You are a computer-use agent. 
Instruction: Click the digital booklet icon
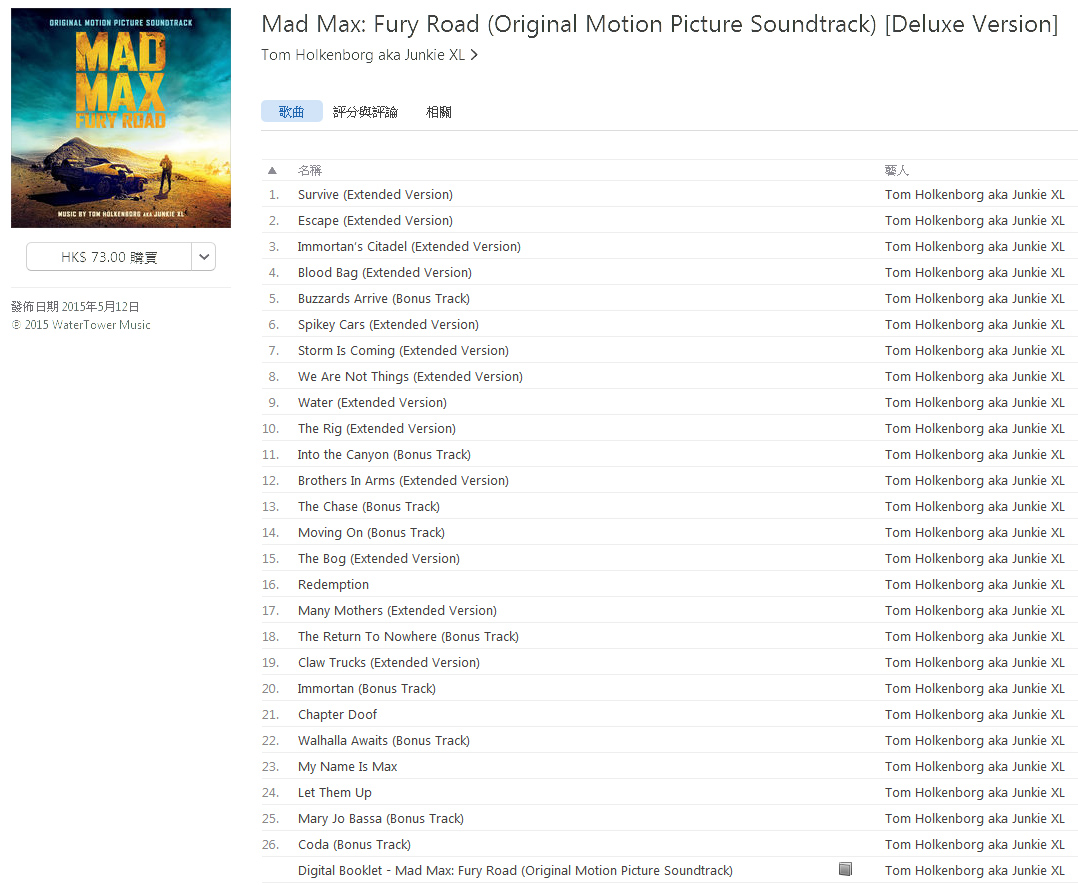845,869
